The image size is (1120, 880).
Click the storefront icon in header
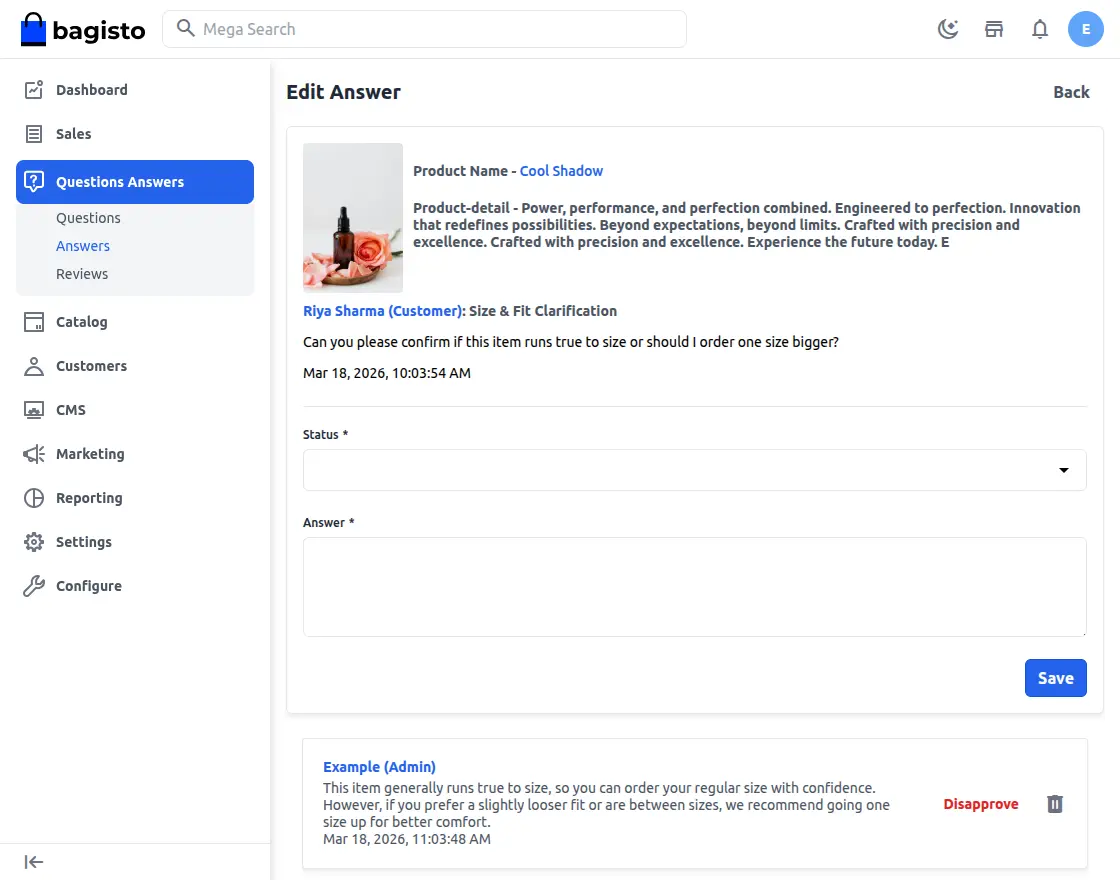pos(994,29)
